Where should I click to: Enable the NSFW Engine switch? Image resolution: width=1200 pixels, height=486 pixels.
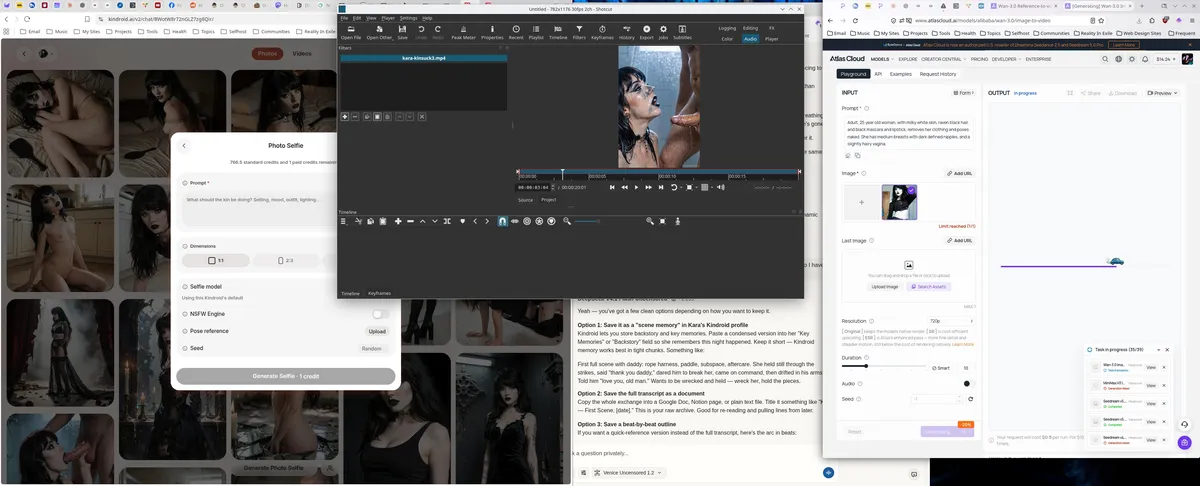coord(381,314)
